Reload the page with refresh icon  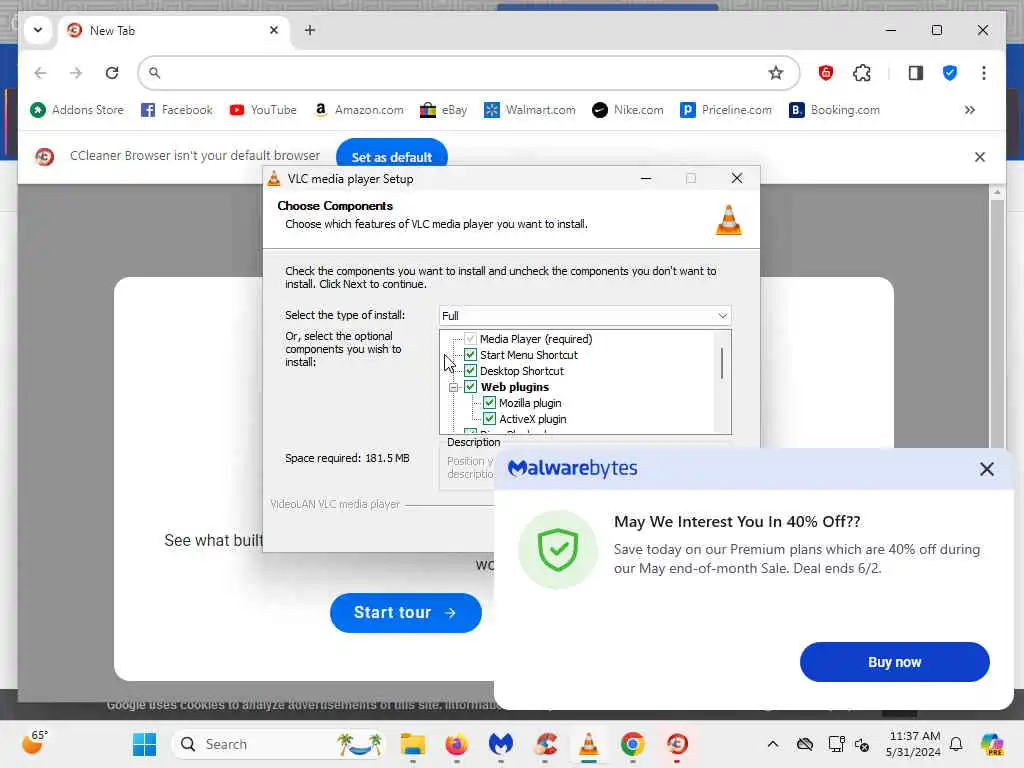(112, 72)
